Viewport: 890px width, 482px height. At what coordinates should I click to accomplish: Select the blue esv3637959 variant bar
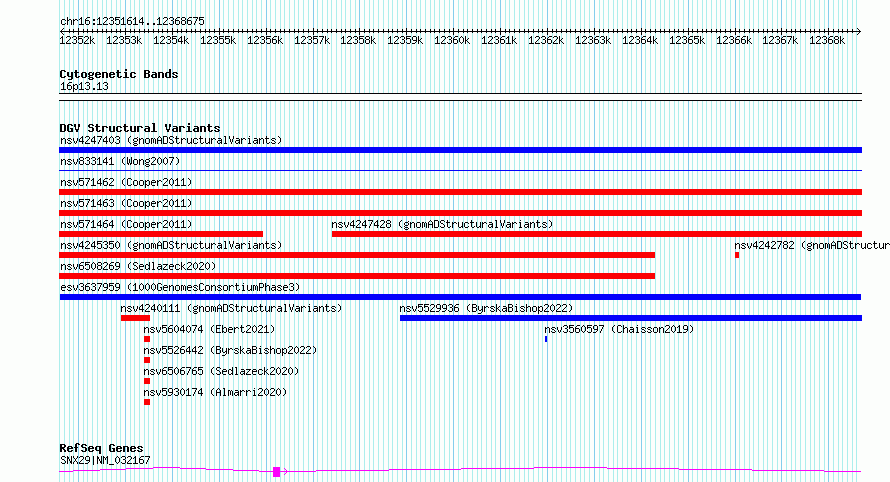[x=460, y=297]
